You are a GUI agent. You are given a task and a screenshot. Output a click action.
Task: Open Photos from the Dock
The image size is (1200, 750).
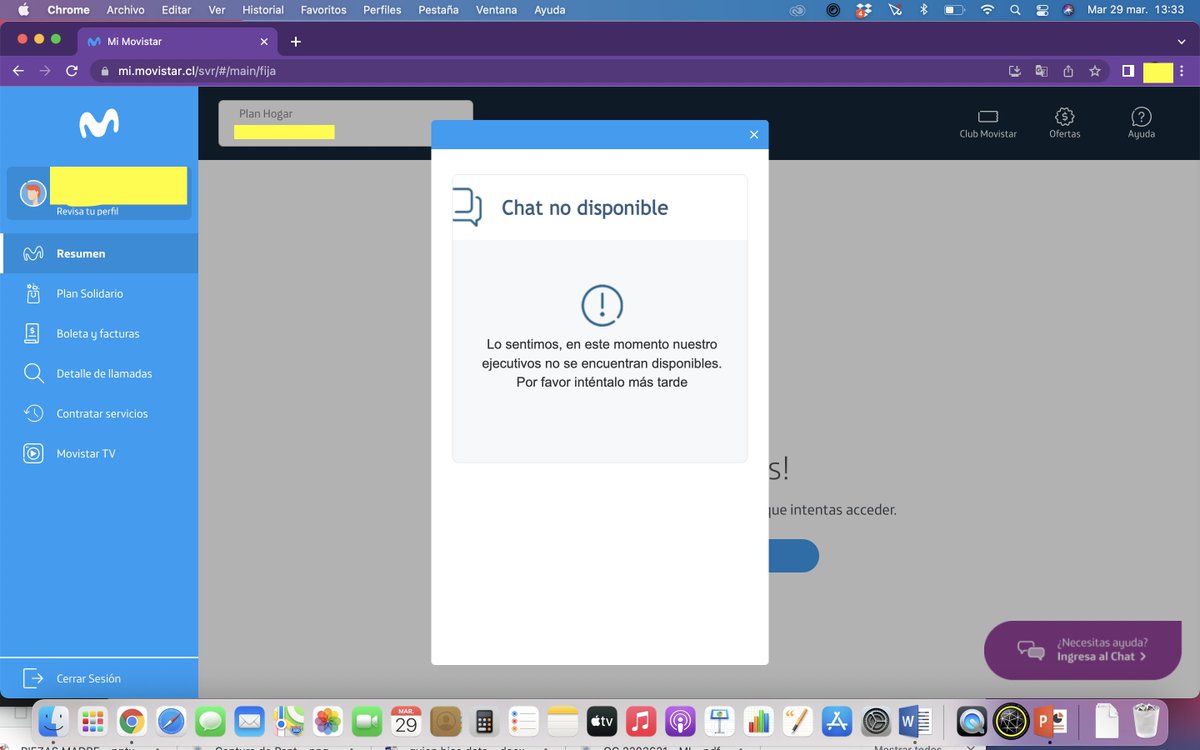pyautogui.click(x=328, y=721)
